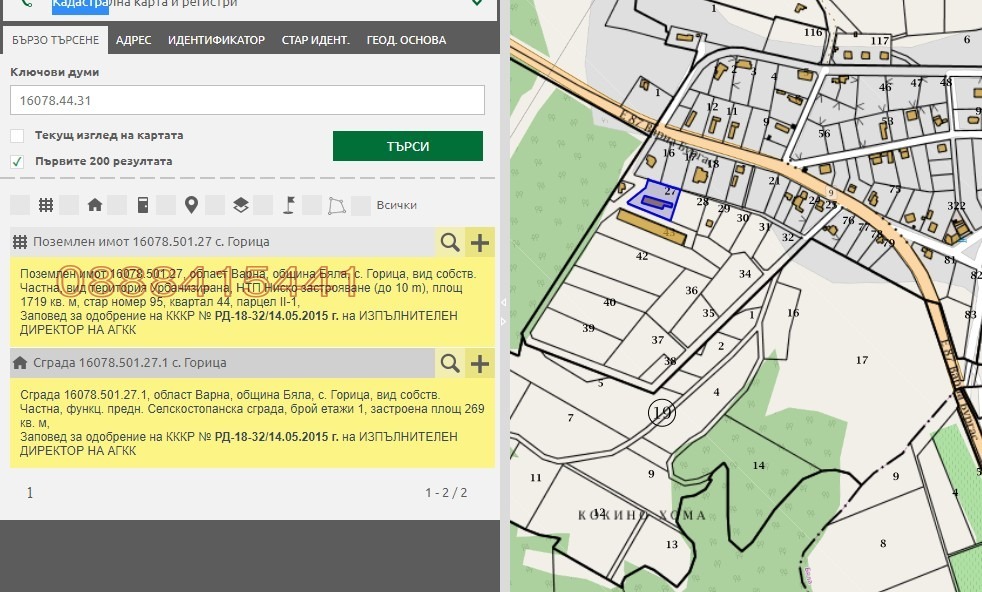The image size is (982, 592).
Task: Enable 'Текущ изглед на картата' checkbox
Action: click(x=17, y=136)
